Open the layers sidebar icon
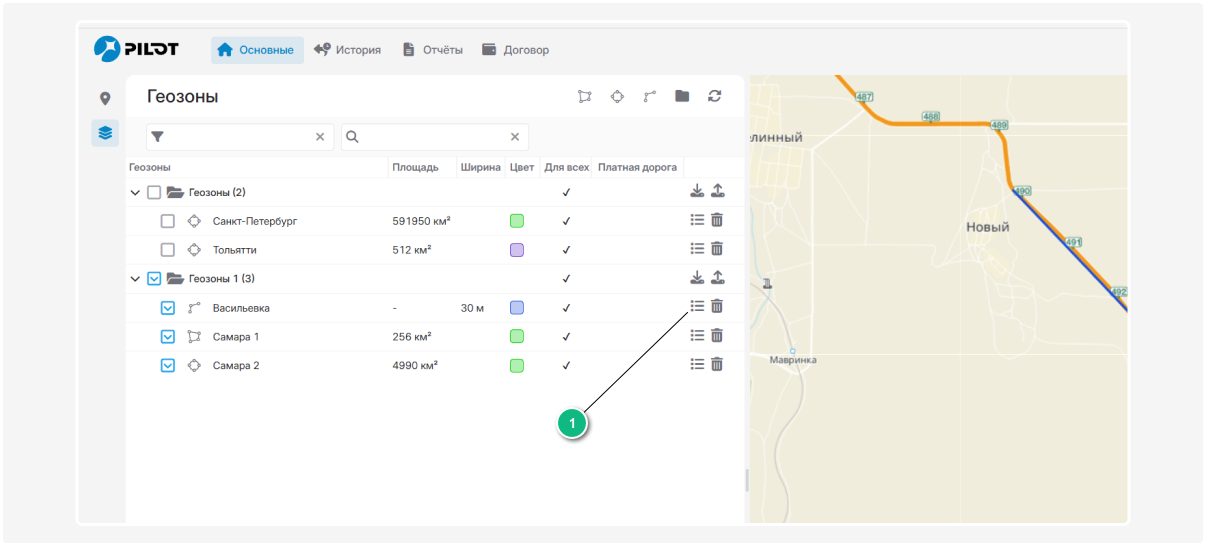Viewport: 1206px width, 546px height. point(105,132)
